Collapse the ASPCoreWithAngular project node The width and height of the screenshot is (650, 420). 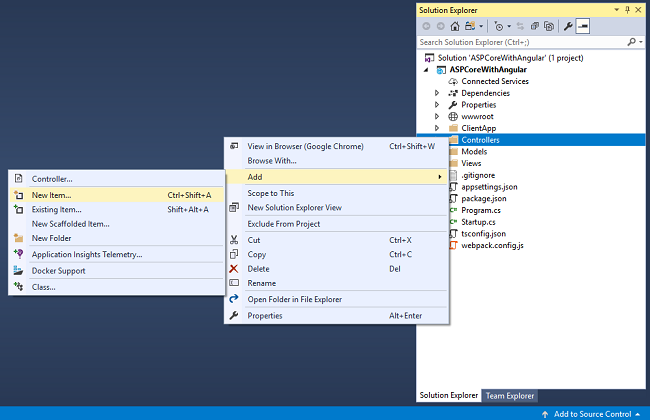pos(426,70)
